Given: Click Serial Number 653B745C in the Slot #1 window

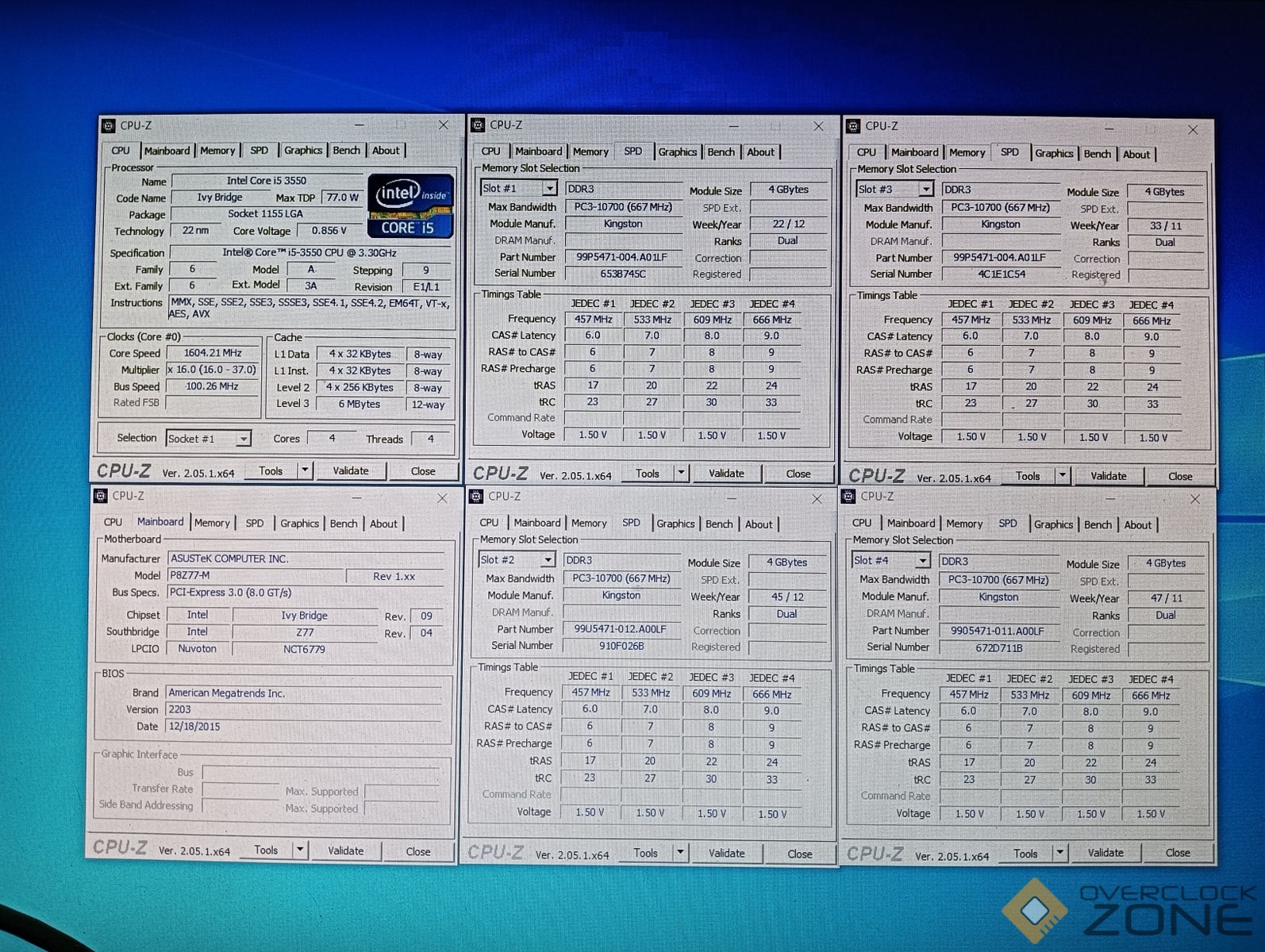Looking at the screenshot, I should point(624,274).
